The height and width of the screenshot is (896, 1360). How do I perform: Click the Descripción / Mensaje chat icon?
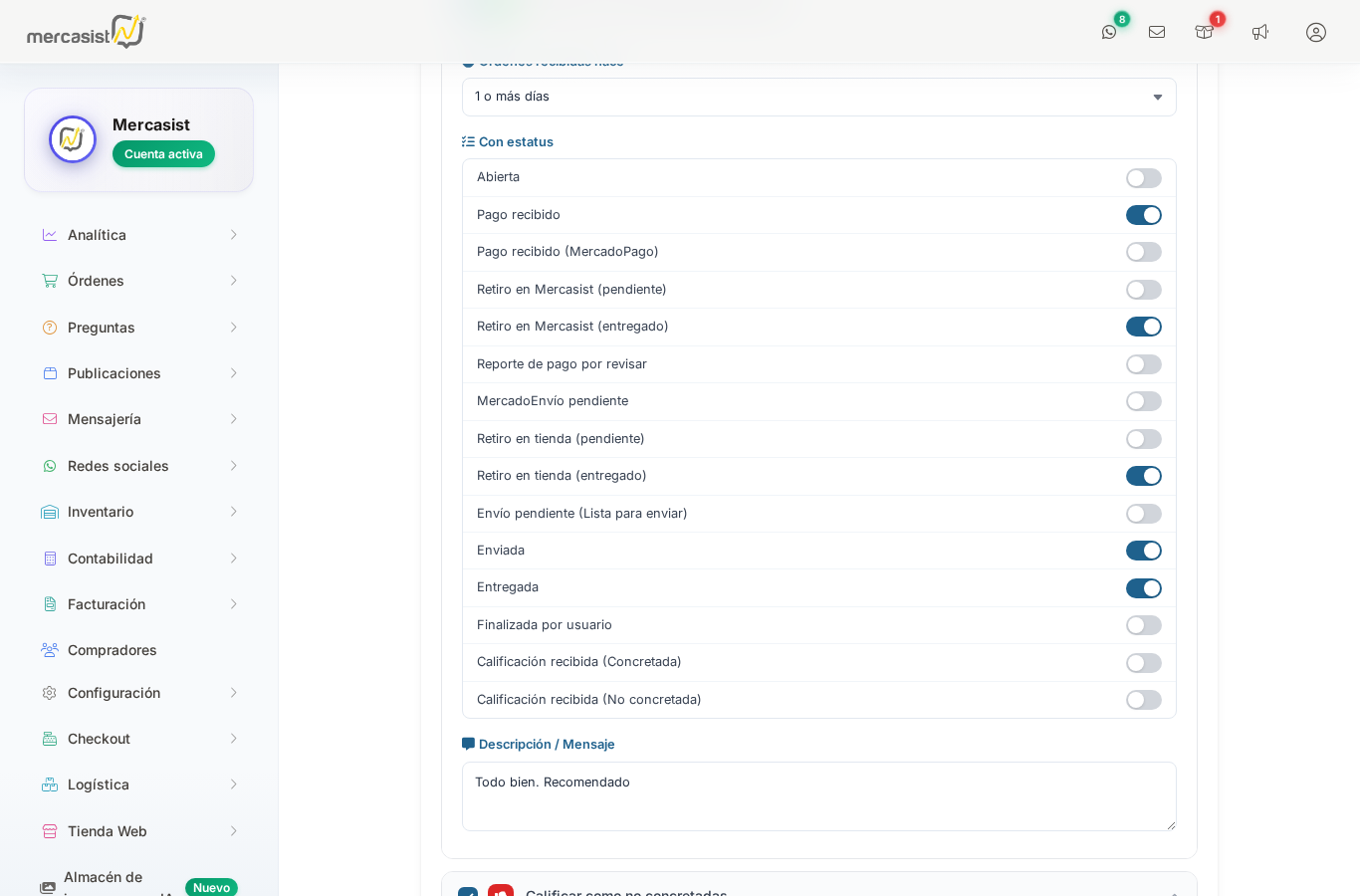(468, 744)
